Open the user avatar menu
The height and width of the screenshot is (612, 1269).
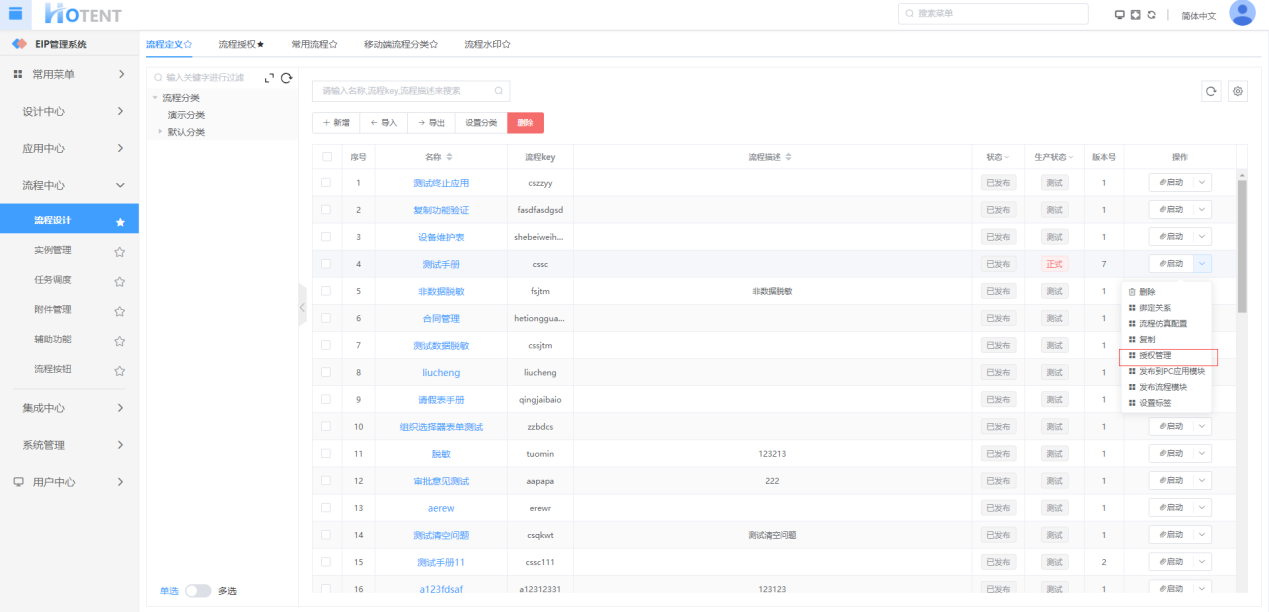click(1241, 13)
